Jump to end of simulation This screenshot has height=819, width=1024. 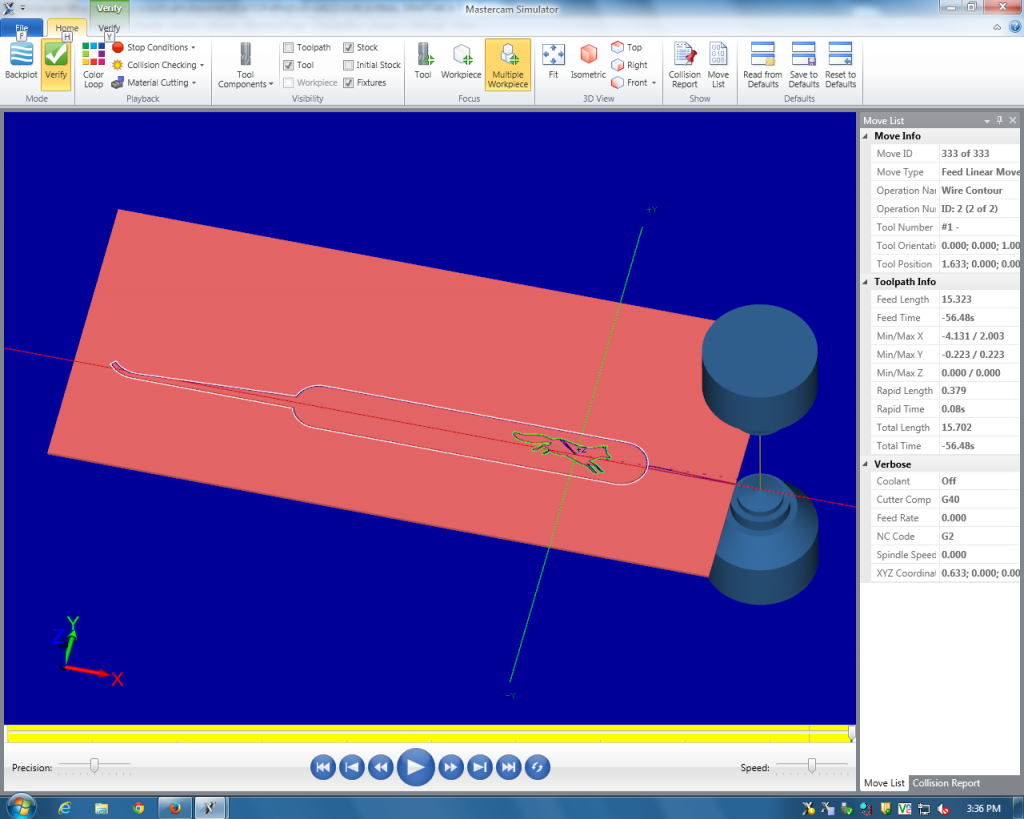point(509,767)
